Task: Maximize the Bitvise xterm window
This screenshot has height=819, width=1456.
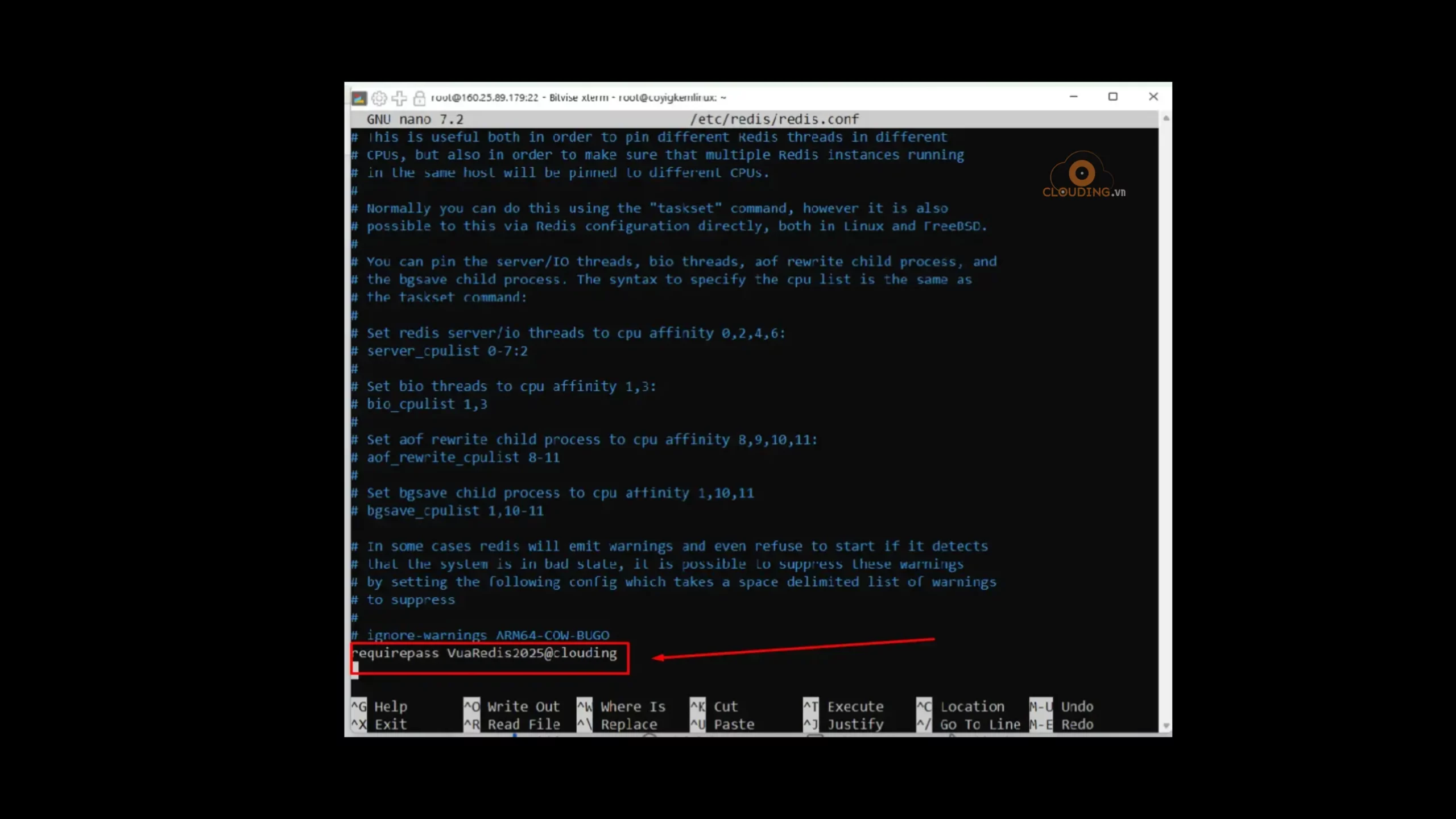Action: pyautogui.click(x=1113, y=97)
